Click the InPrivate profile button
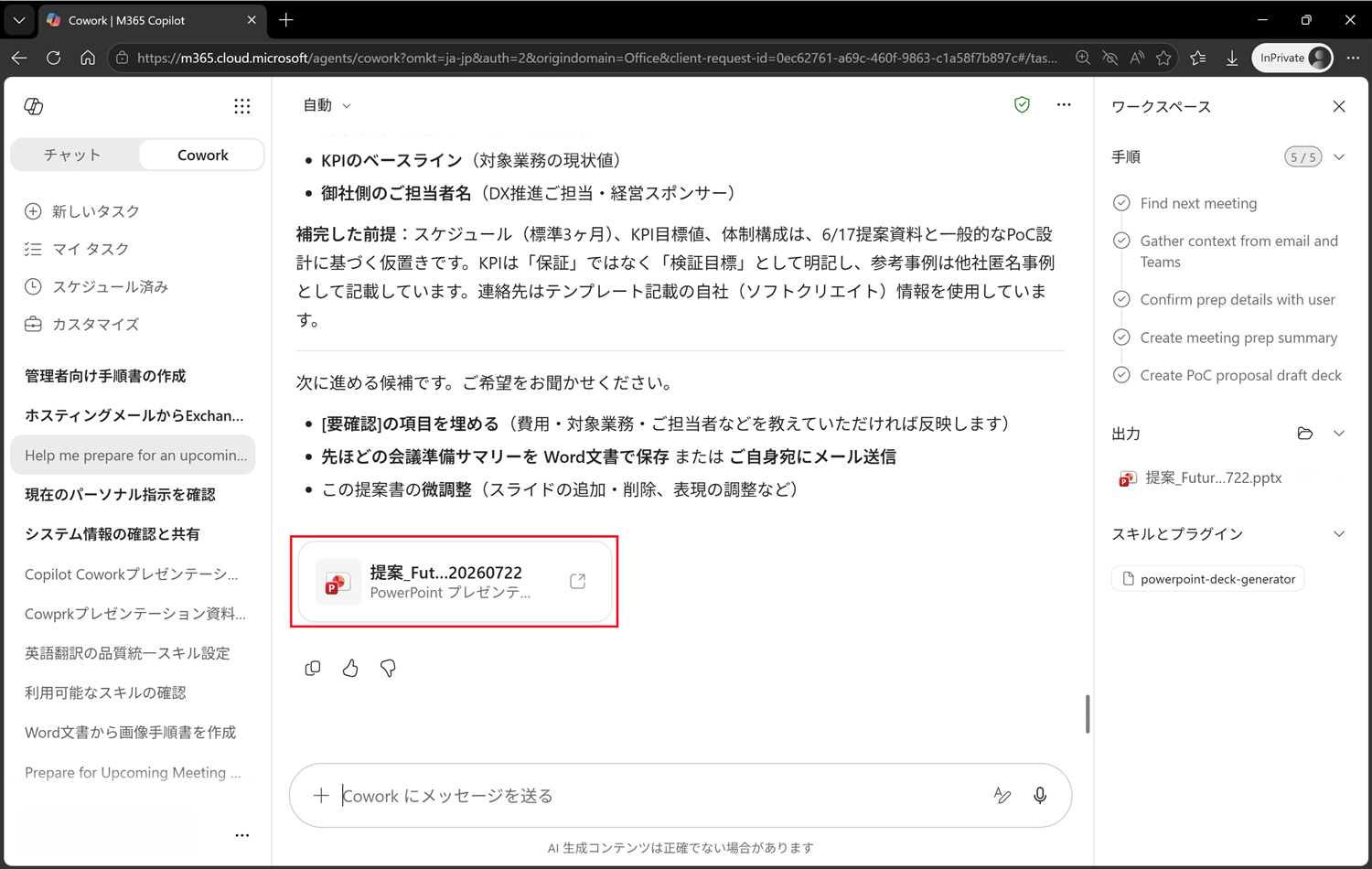 1292,58
